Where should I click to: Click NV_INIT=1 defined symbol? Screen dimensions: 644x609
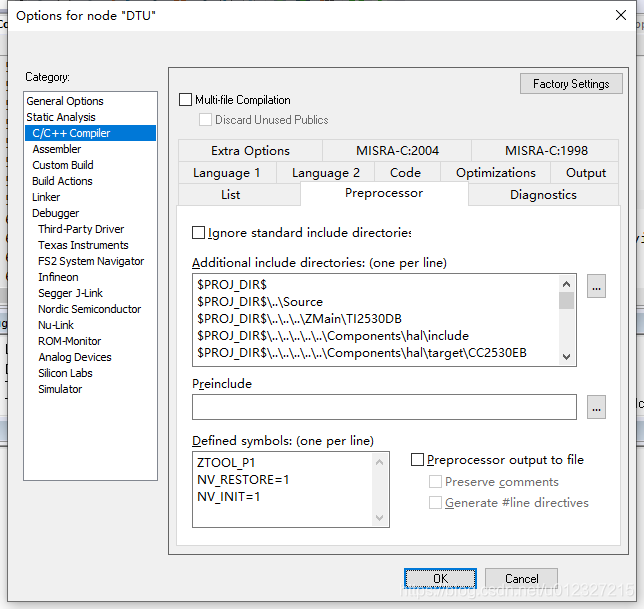click(228, 497)
